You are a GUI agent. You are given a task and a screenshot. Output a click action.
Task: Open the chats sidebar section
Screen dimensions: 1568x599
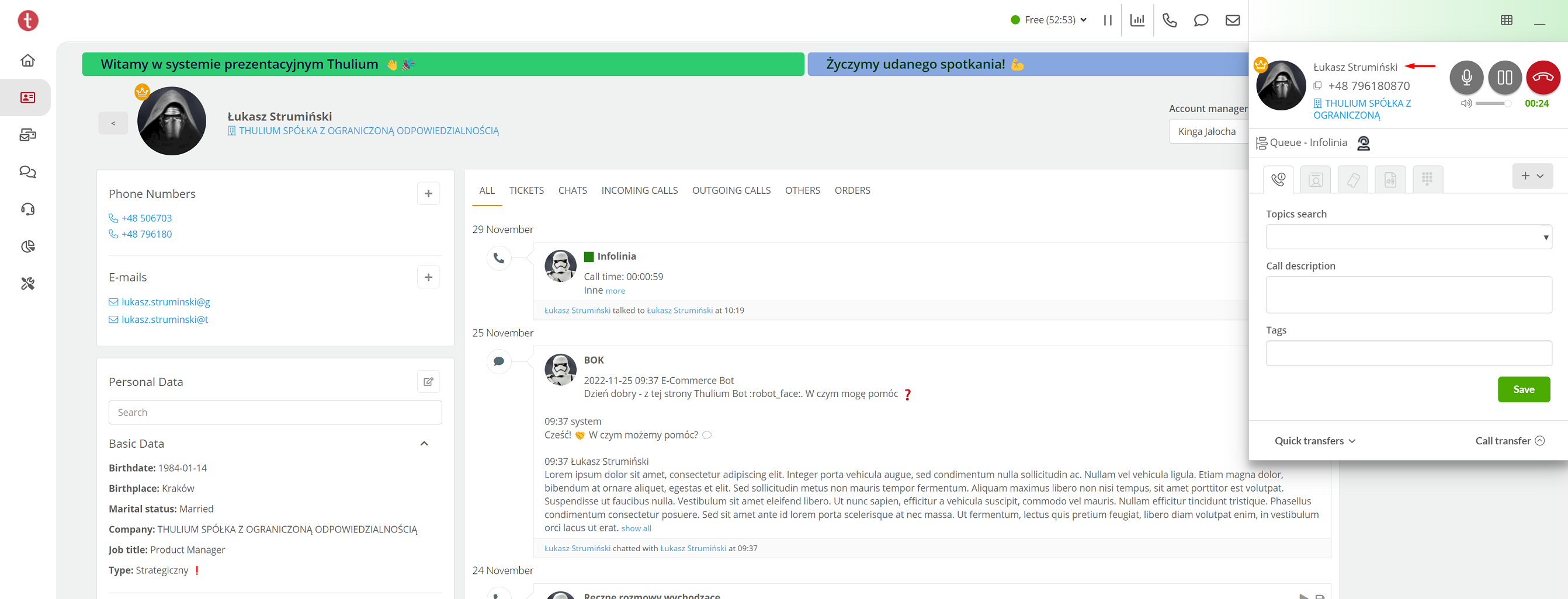(x=28, y=172)
